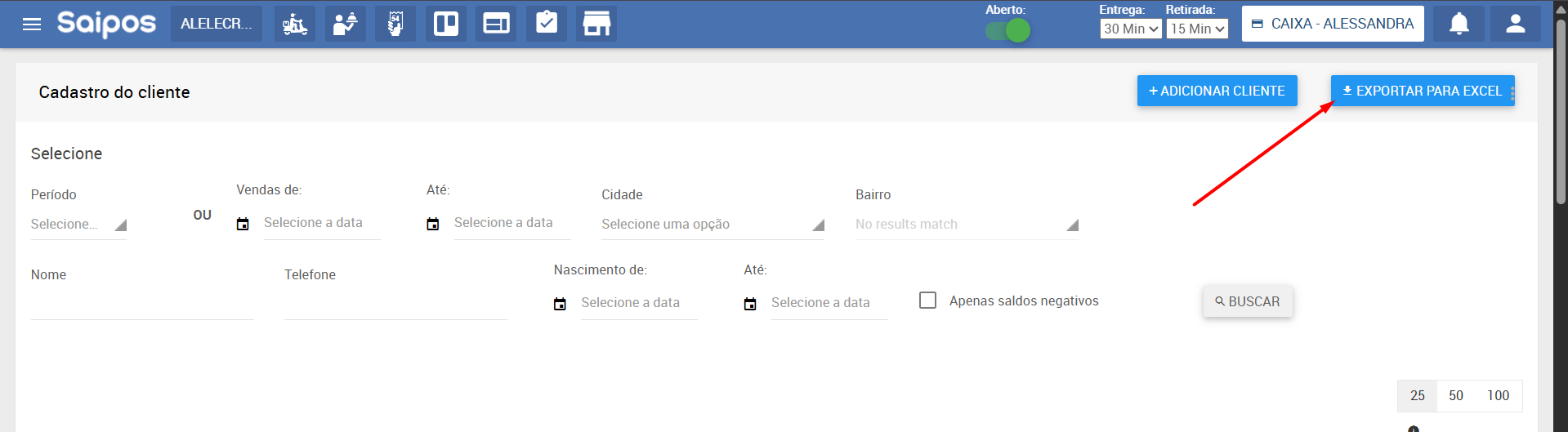Select 100 results per page

1497,396
